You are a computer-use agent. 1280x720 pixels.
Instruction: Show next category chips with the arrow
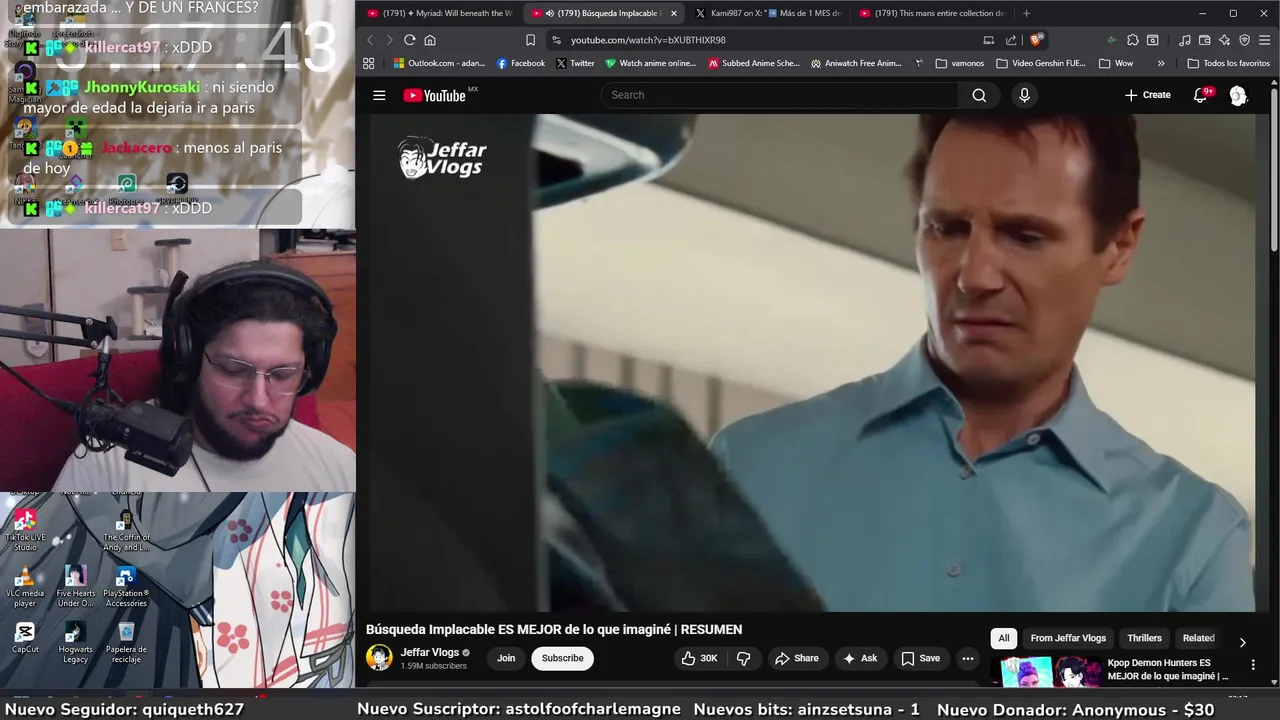click(1242, 642)
